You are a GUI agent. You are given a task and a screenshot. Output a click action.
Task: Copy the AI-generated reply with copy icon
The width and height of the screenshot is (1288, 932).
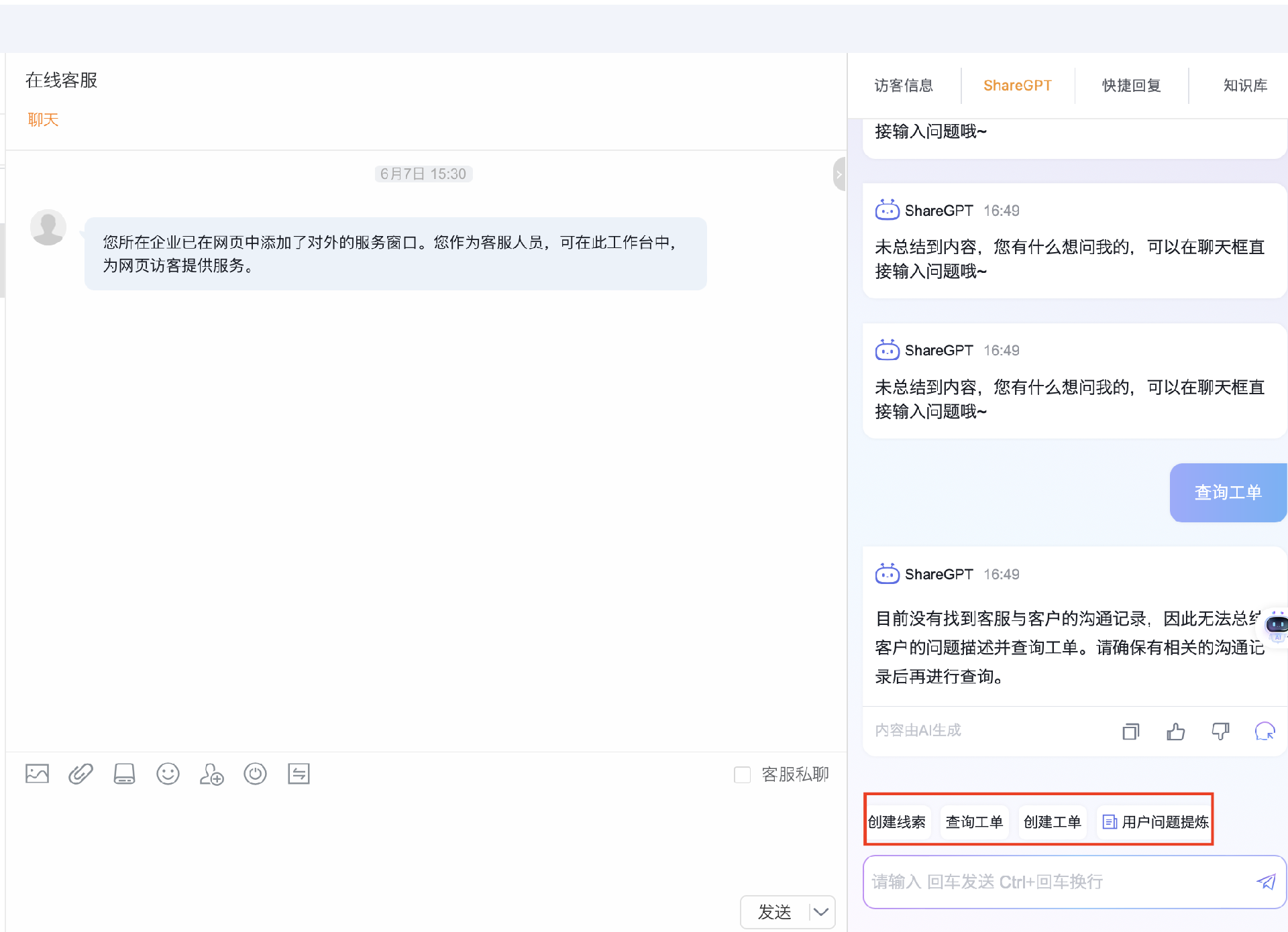1131,731
